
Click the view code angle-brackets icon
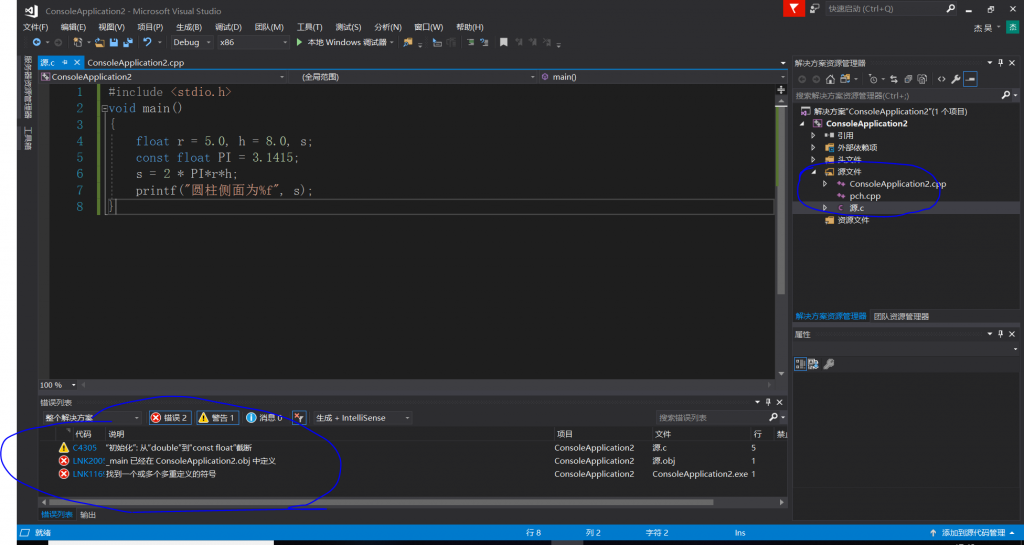pyautogui.click(x=941, y=79)
